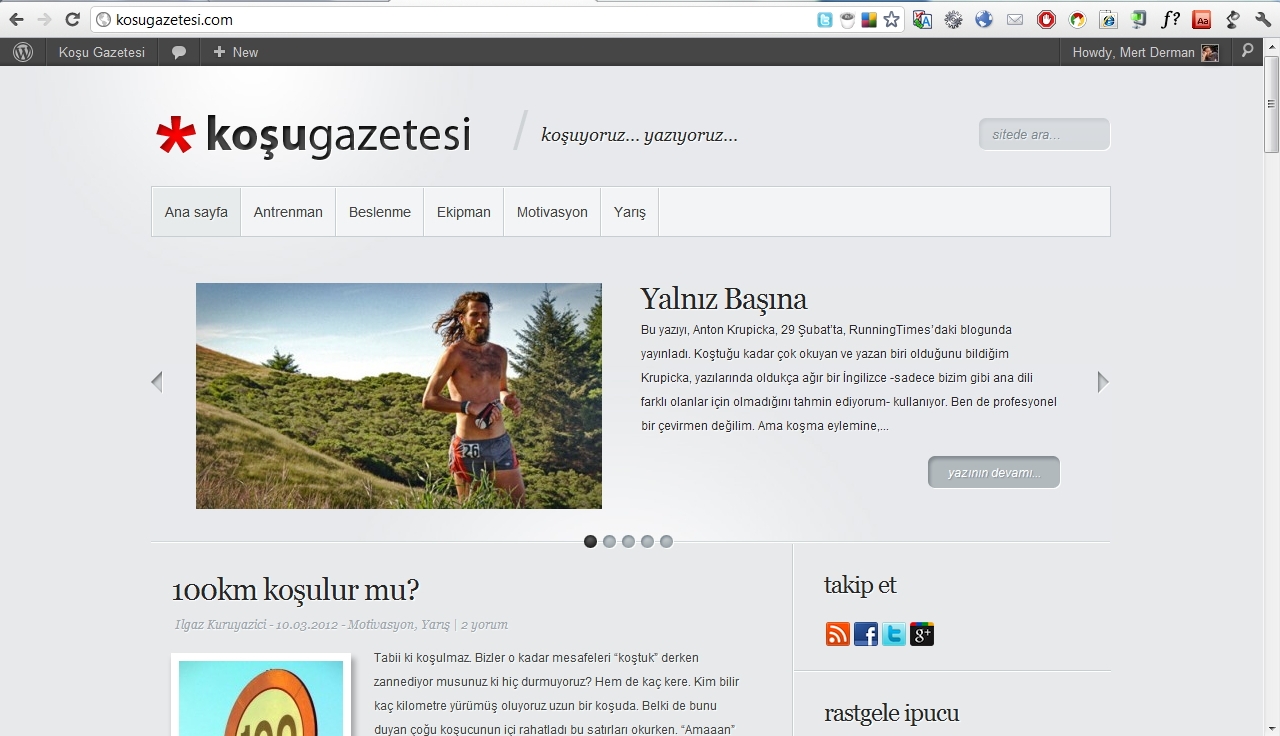Click the desk lamp extension icon
1280x736 pixels.
[x=1232, y=19]
